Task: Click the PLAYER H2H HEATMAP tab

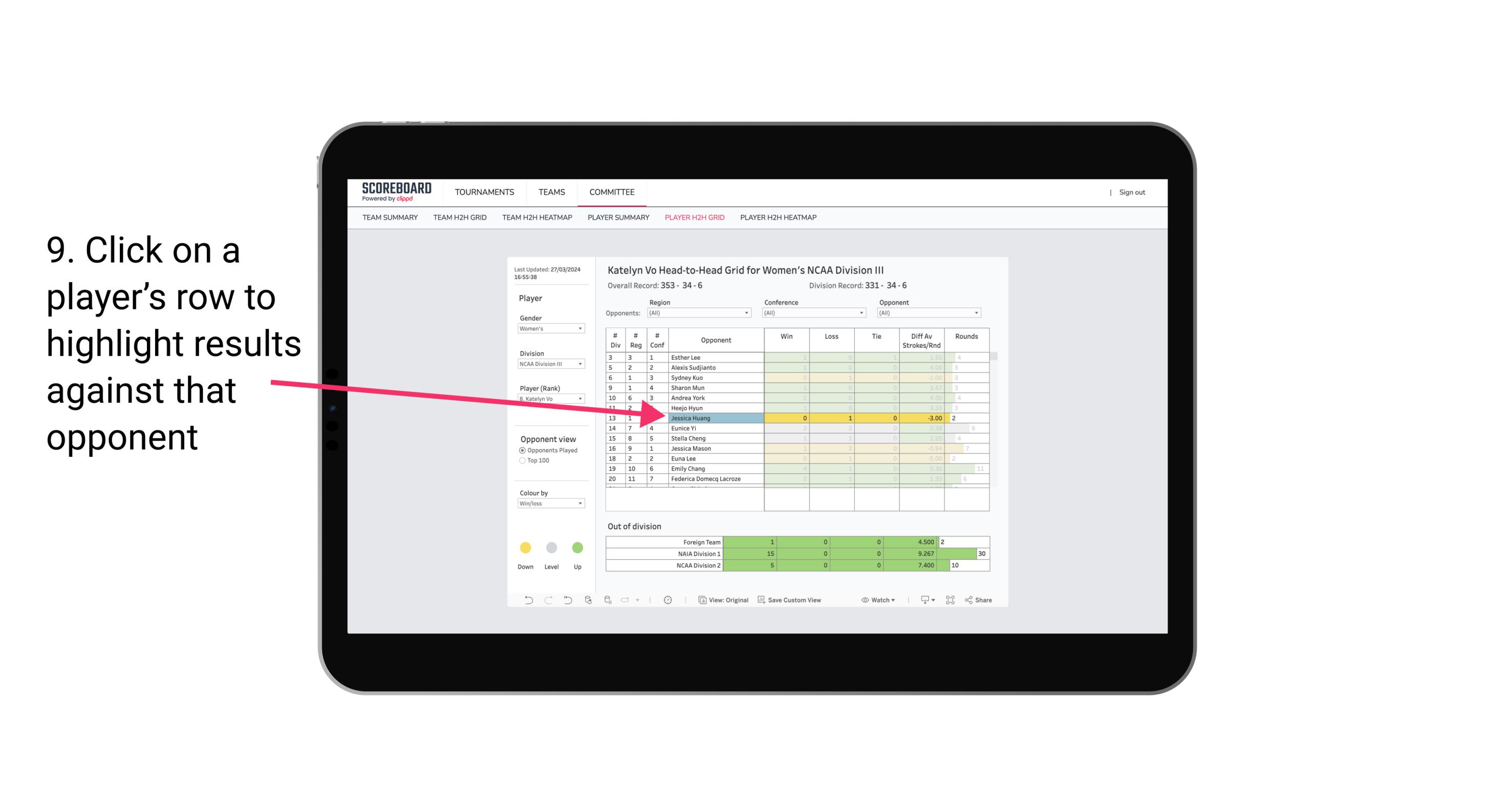Action: 779,219
